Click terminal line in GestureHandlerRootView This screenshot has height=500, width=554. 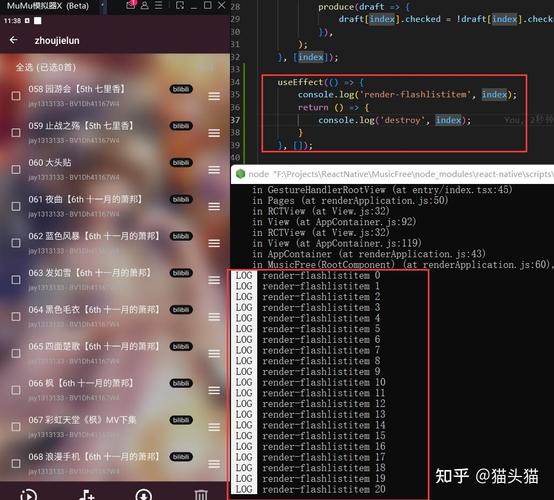tap(382, 190)
